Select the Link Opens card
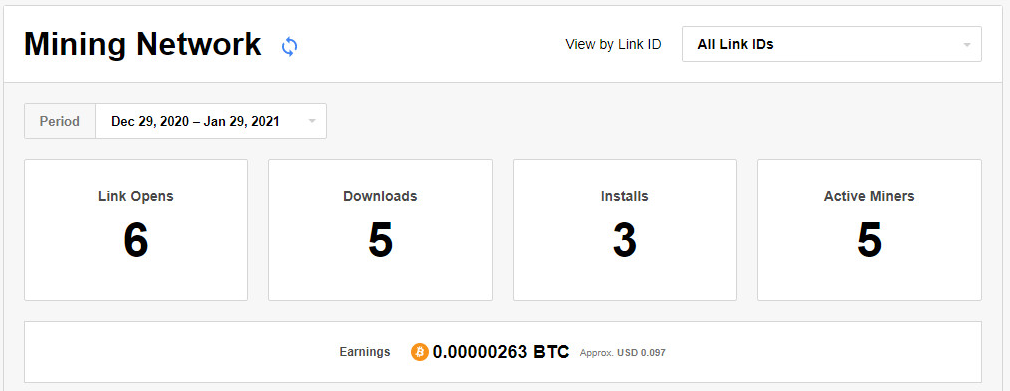1010x391 pixels. 136,230
